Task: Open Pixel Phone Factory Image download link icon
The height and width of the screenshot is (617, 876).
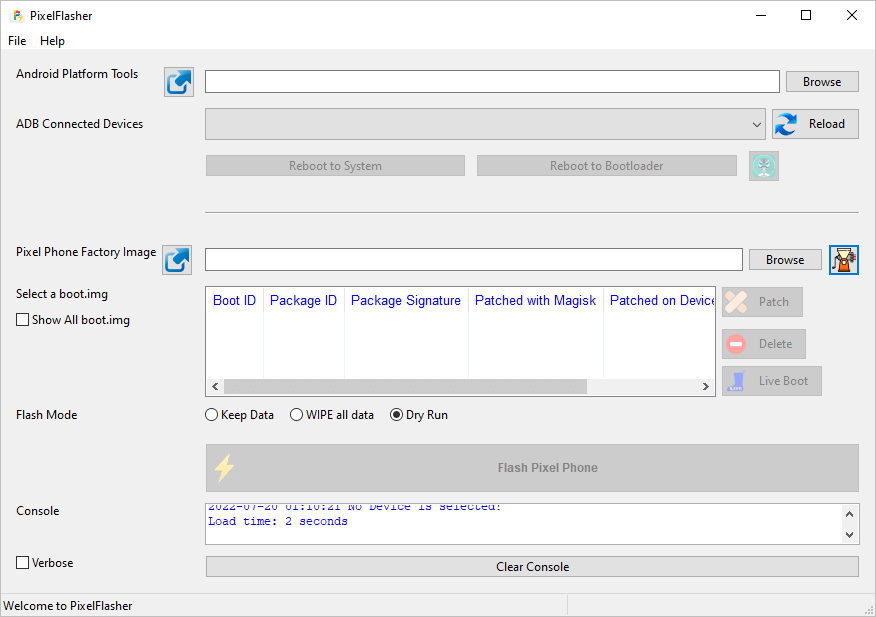Action: pyautogui.click(x=177, y=260)
